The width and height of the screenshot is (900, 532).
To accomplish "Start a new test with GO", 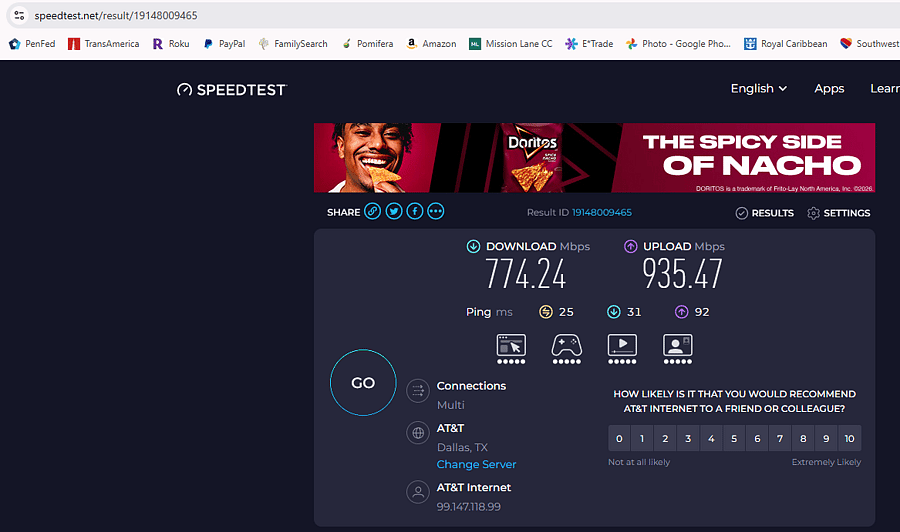I will click(363, 383).
